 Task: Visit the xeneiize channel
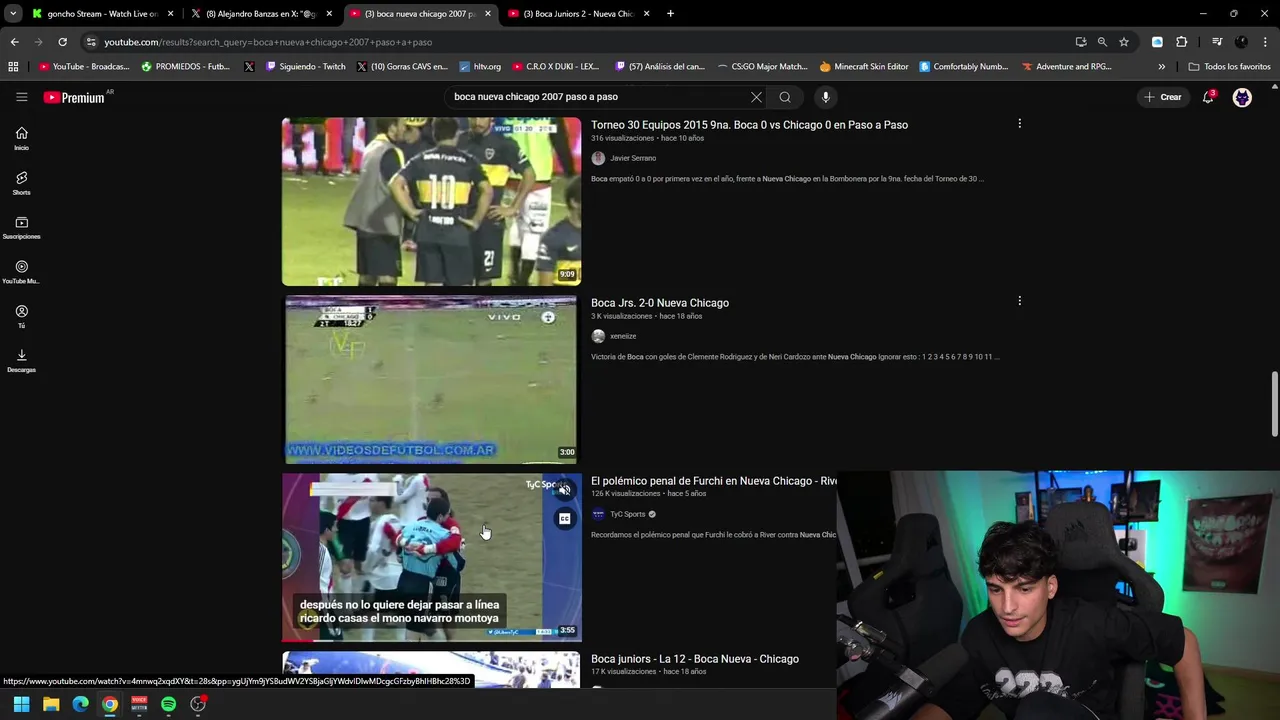tap(623, 336)
